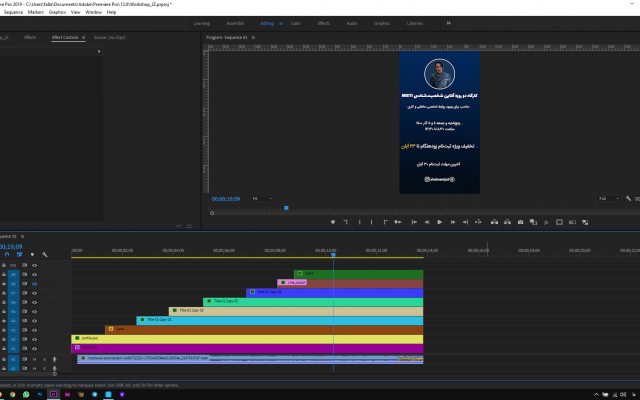Screen dimensions: 640x400
Task: Open Google Chrome from the taskbar
Action: 12,394
